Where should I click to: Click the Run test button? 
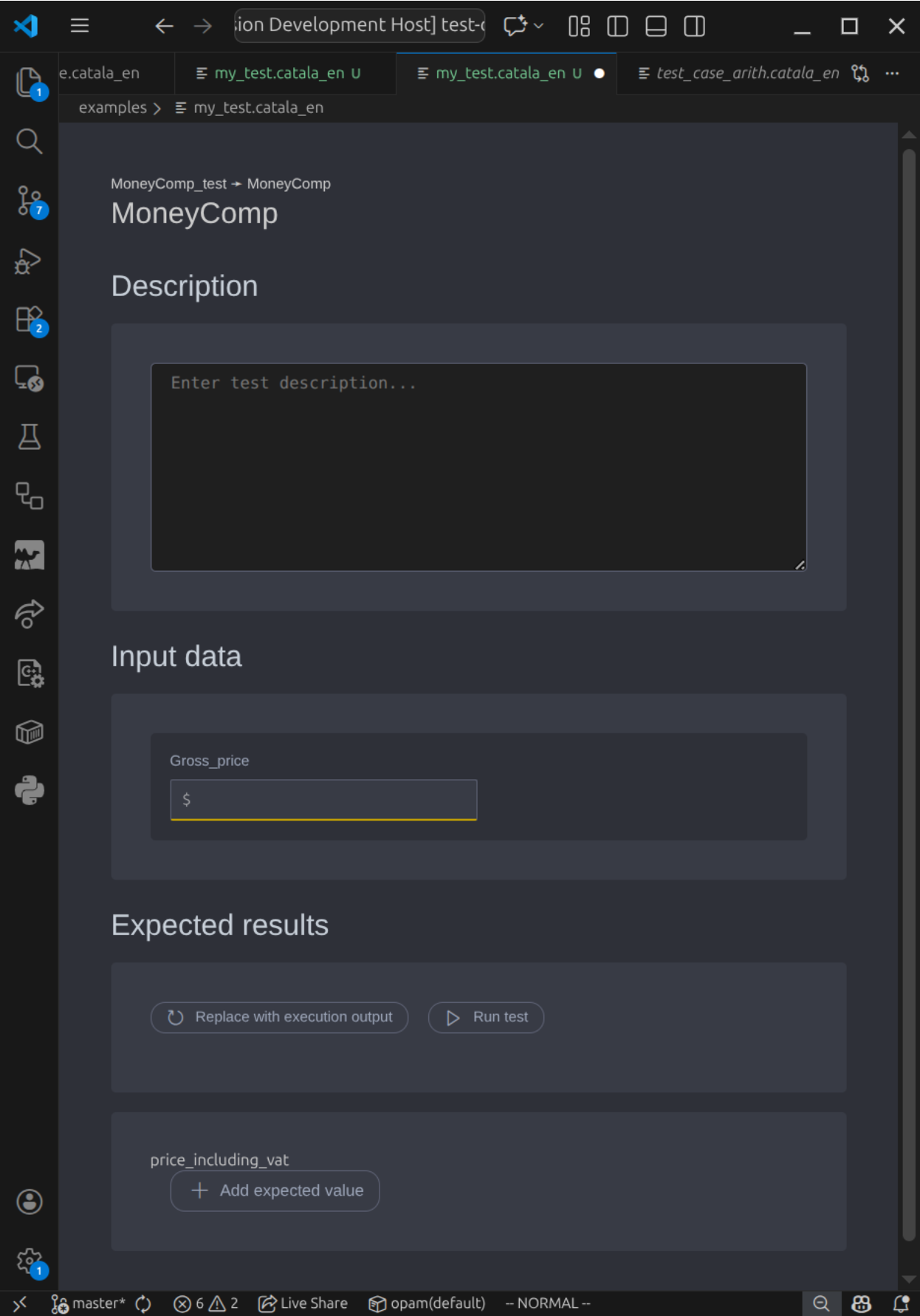[x=486, y=1017]
